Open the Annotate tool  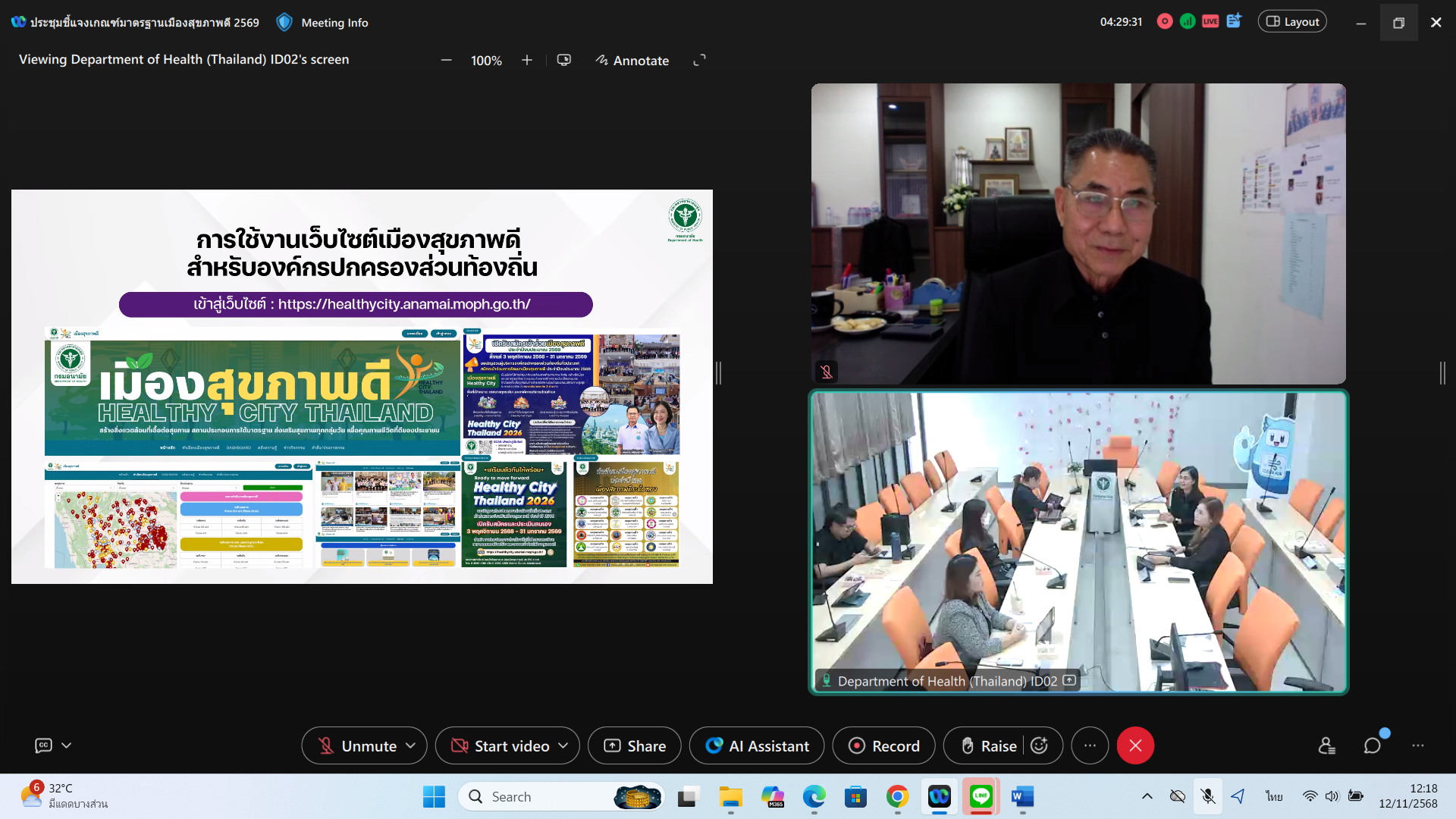point(632,61)
